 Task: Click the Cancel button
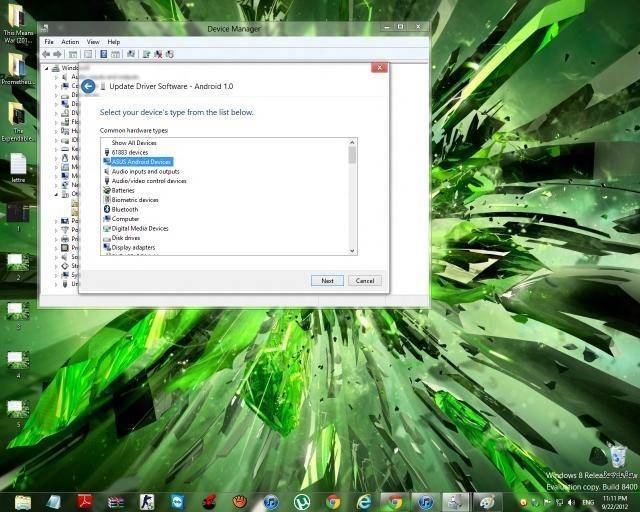point(365,281)
